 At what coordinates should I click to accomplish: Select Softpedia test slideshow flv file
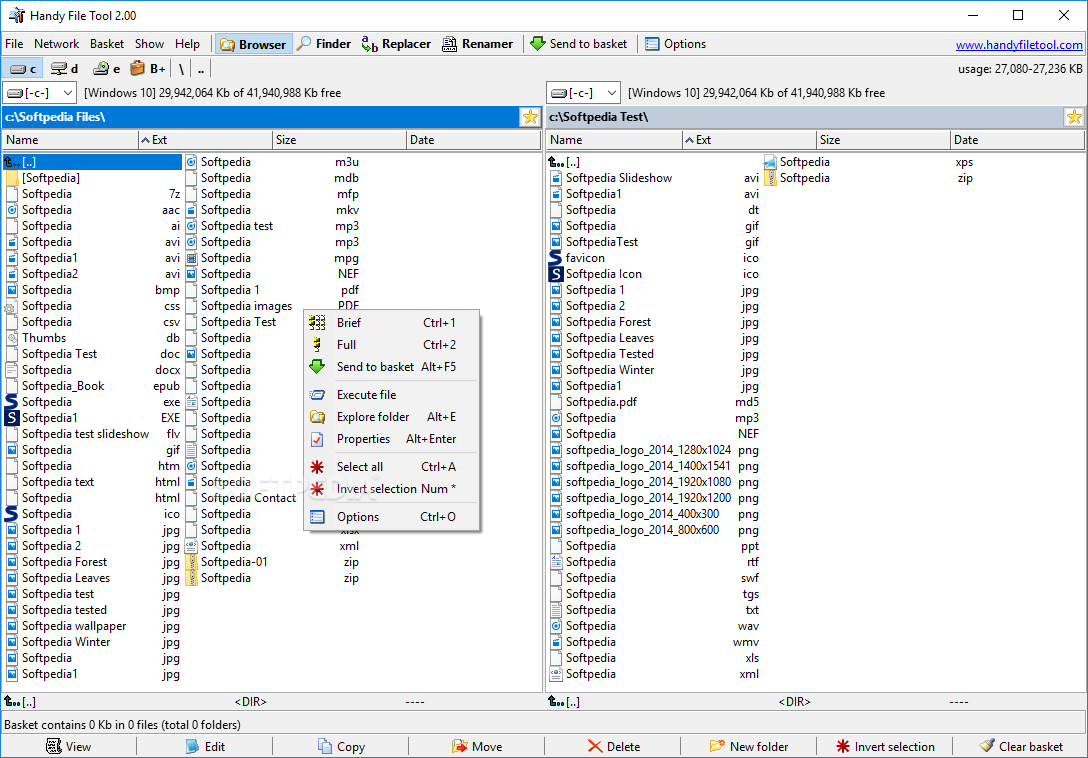[93, 434]
